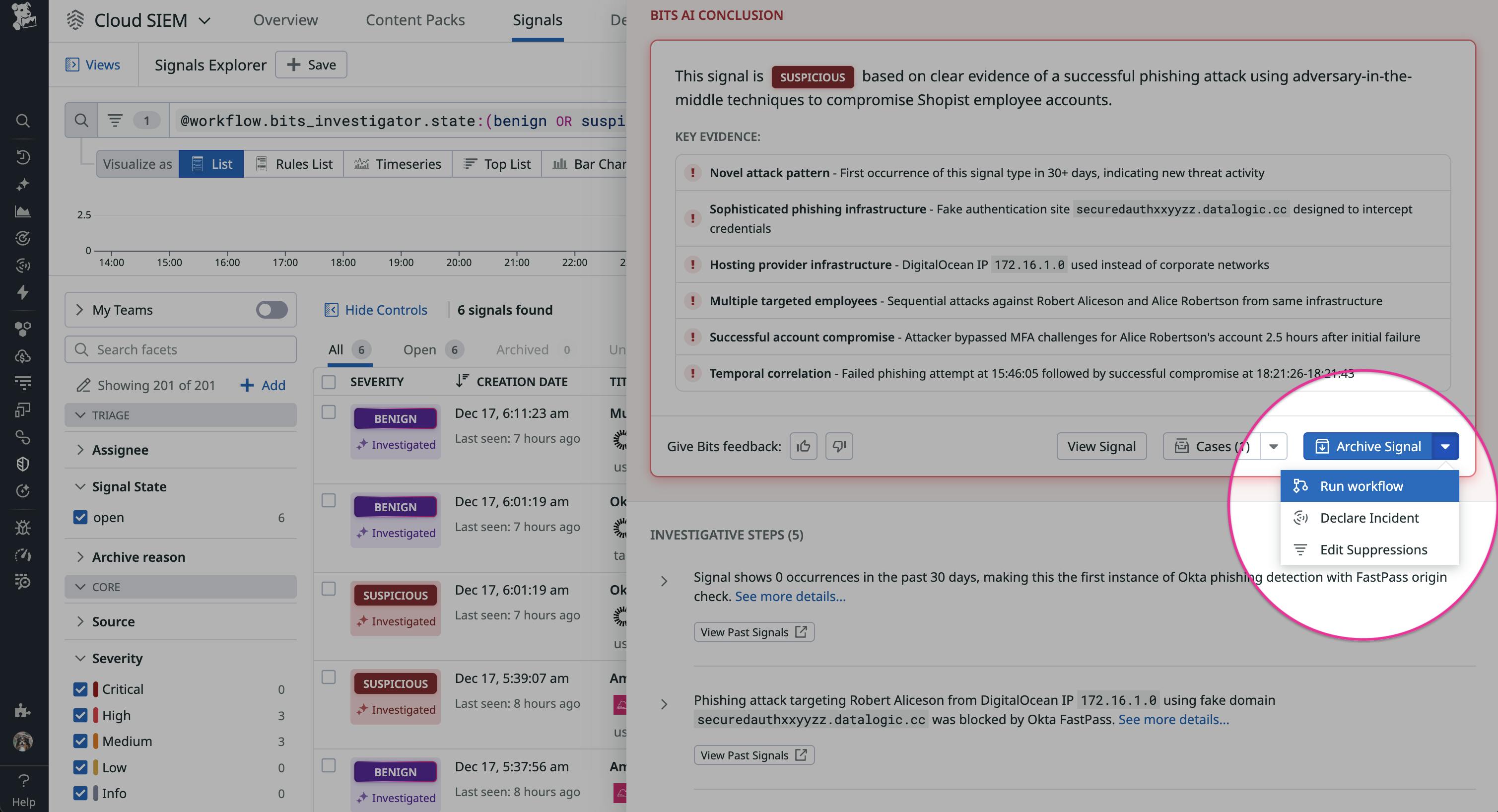1498x812 pixels.
Task: Give Bits AI thumbs down feedback
Action: click(x=839, y=446)
